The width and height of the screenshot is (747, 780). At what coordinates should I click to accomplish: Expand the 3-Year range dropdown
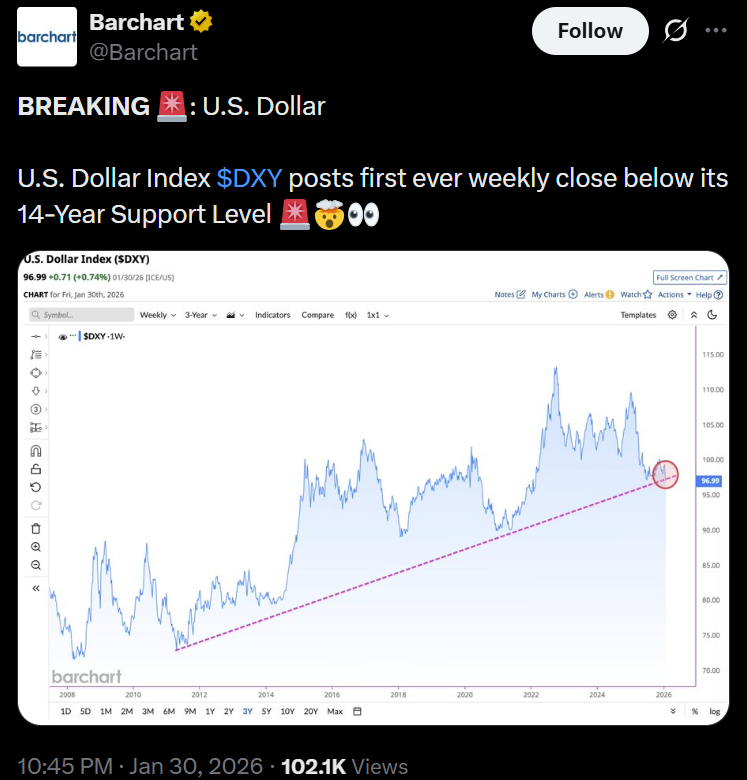point(201,315)
